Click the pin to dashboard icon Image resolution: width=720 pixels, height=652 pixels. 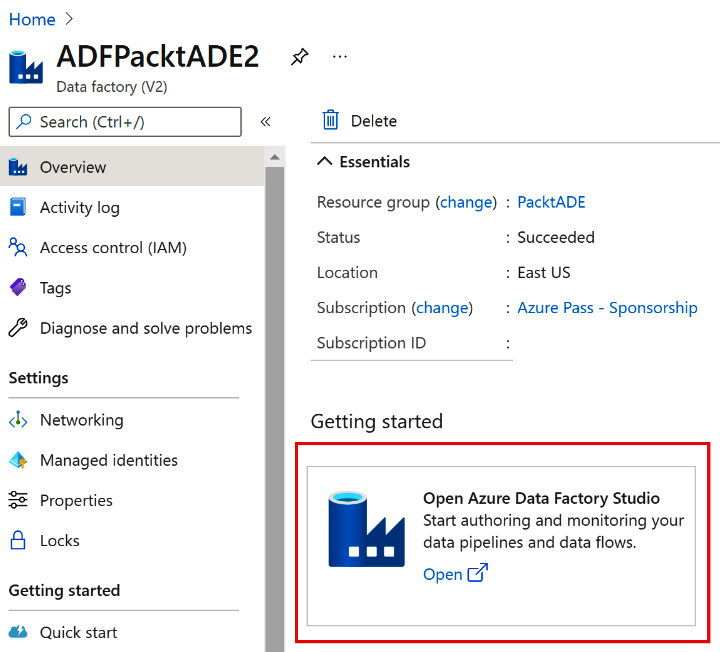[x=299, y=57]
